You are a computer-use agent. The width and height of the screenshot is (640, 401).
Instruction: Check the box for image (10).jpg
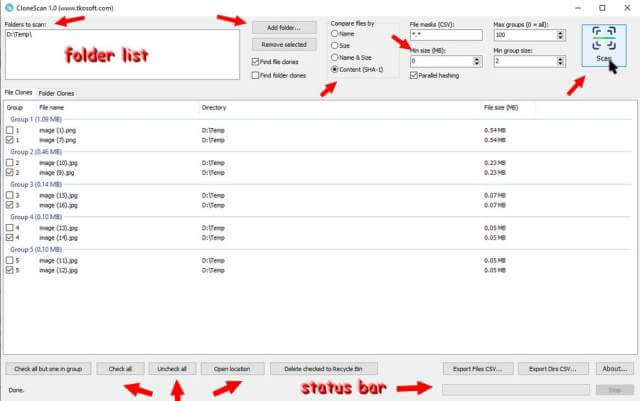pyautogui.click(x=9, y=163)
